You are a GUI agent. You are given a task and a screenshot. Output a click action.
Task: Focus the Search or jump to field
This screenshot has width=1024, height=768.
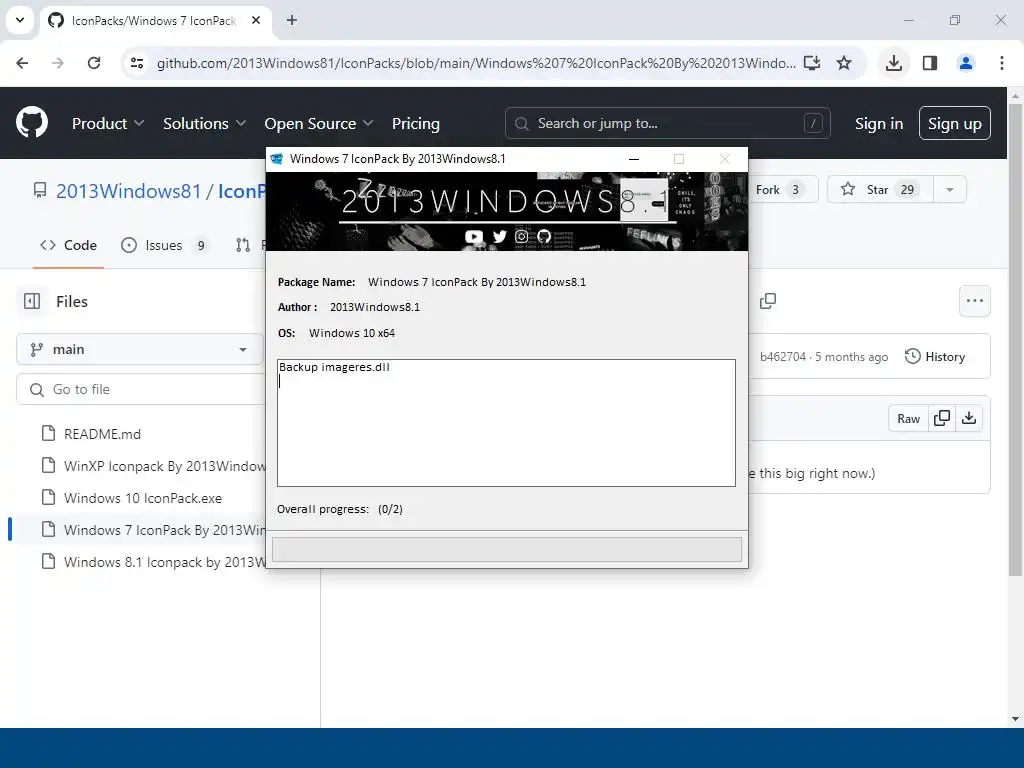[x=667, y=123]
